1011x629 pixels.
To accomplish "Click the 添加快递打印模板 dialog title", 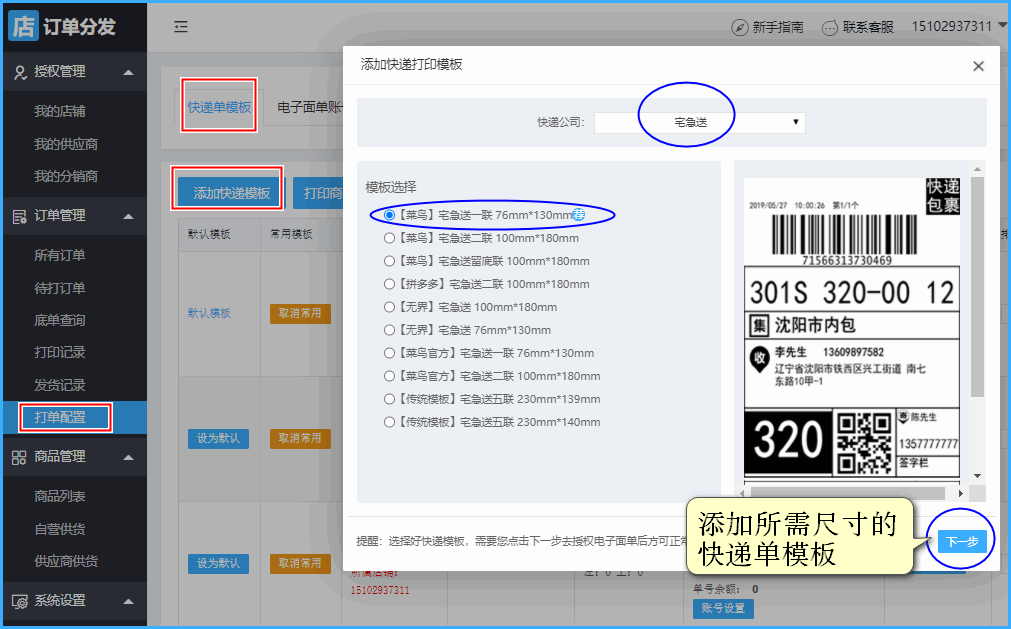I will [x=411, y=64].
